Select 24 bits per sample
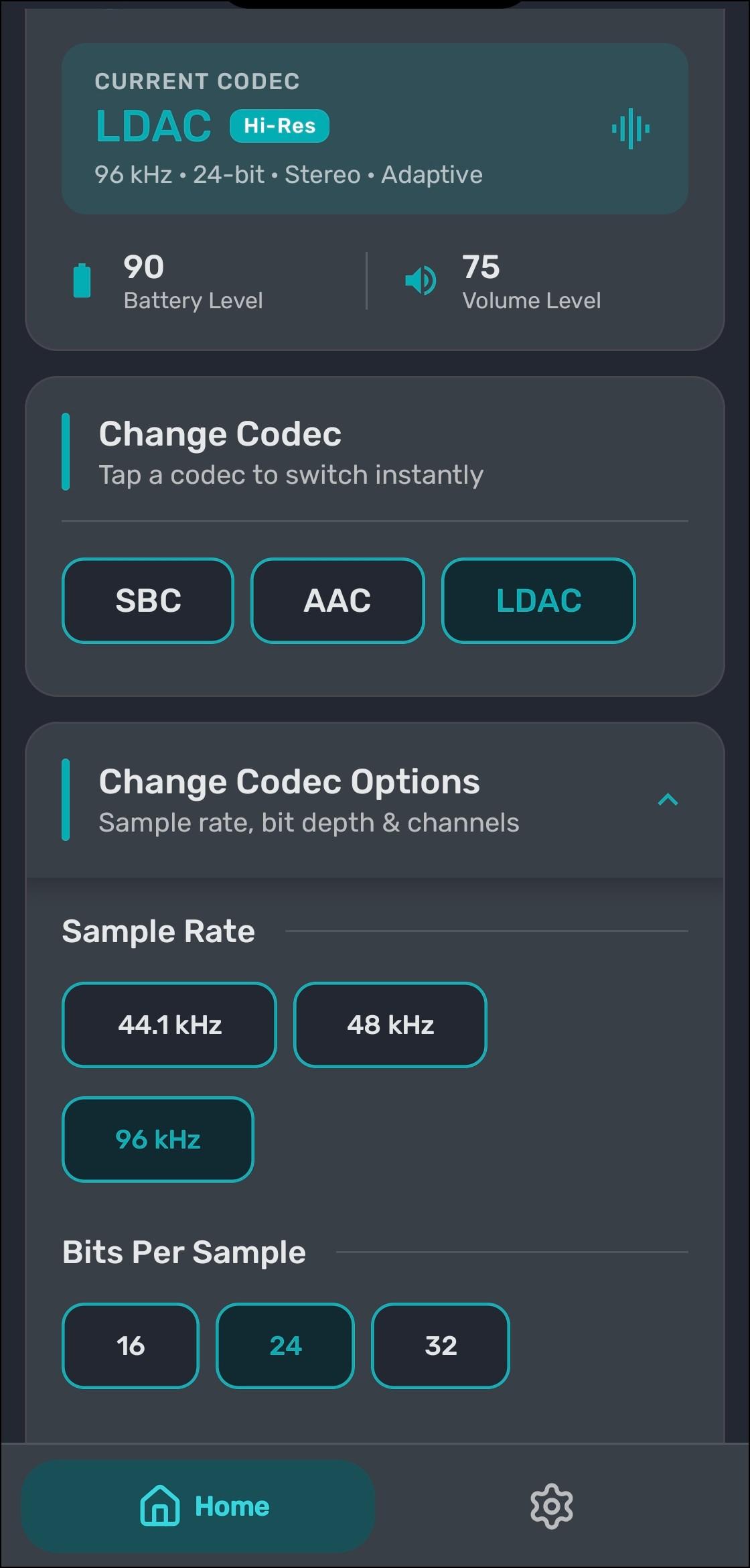The height and width of the screenshot is (1568, 750). (x=285, y=1346)
